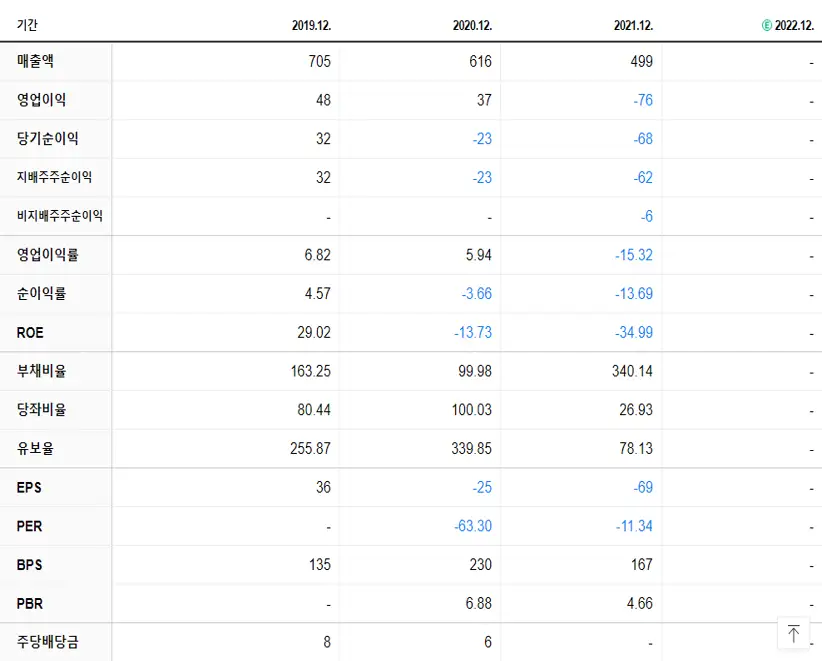Image resolution: width=822 pixels, height=661 pixels.
Task: Click the BPS row label
Action: pyautogui.click(x=29, y=565)
